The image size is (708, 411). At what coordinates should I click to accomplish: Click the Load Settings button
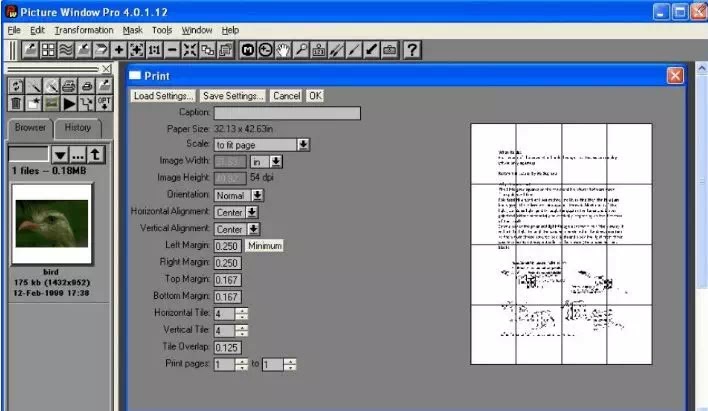click(163, 96)
